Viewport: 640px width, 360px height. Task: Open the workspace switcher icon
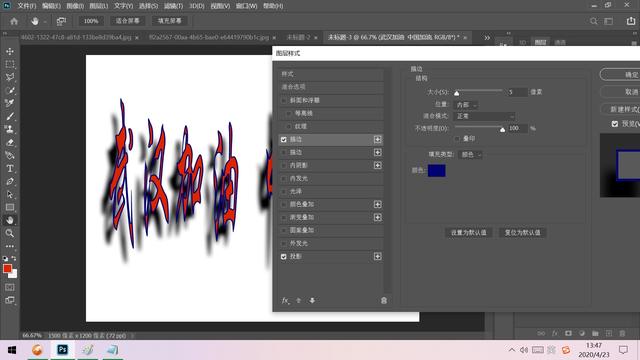tap(609, 21)
